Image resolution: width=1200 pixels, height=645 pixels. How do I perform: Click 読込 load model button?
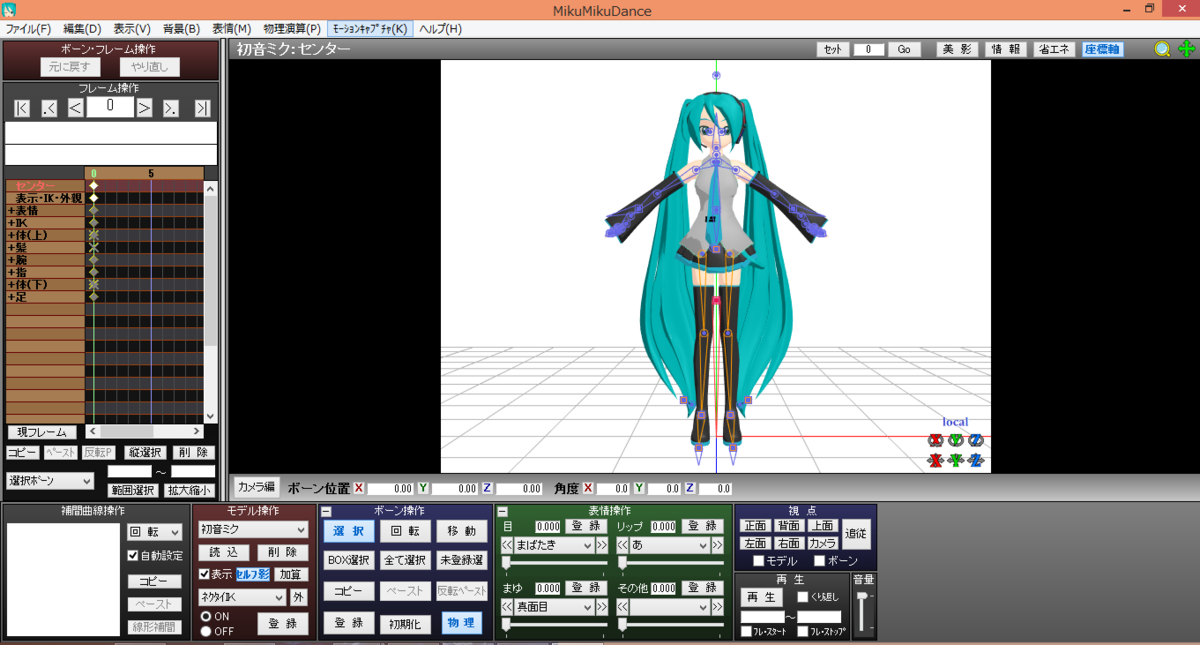click(x=223, y=552)
